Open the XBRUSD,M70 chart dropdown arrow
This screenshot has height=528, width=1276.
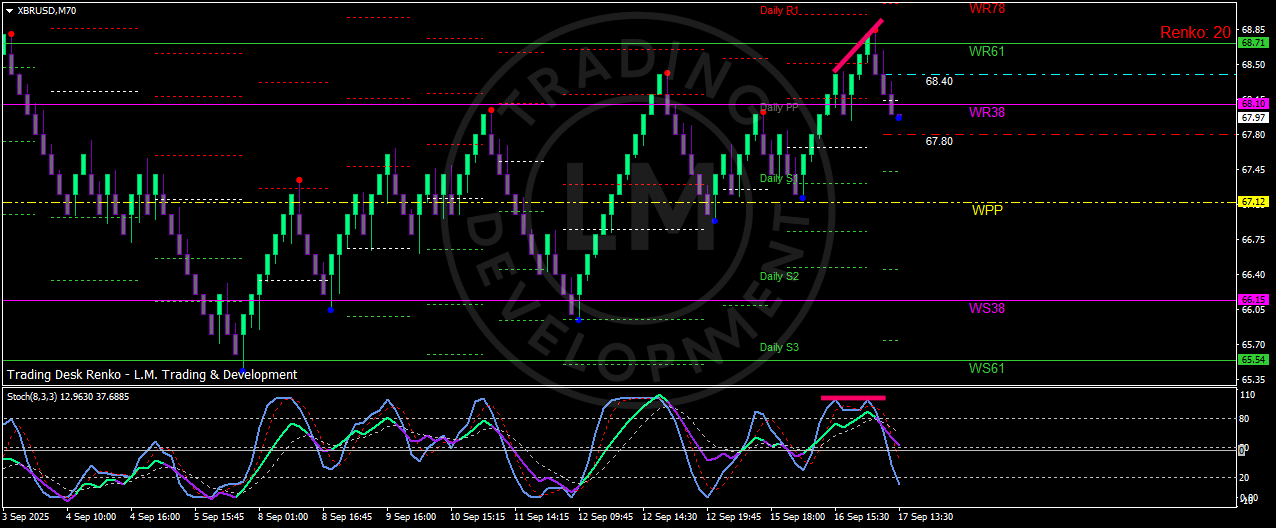pyautogui.click(x=9, y=10)
